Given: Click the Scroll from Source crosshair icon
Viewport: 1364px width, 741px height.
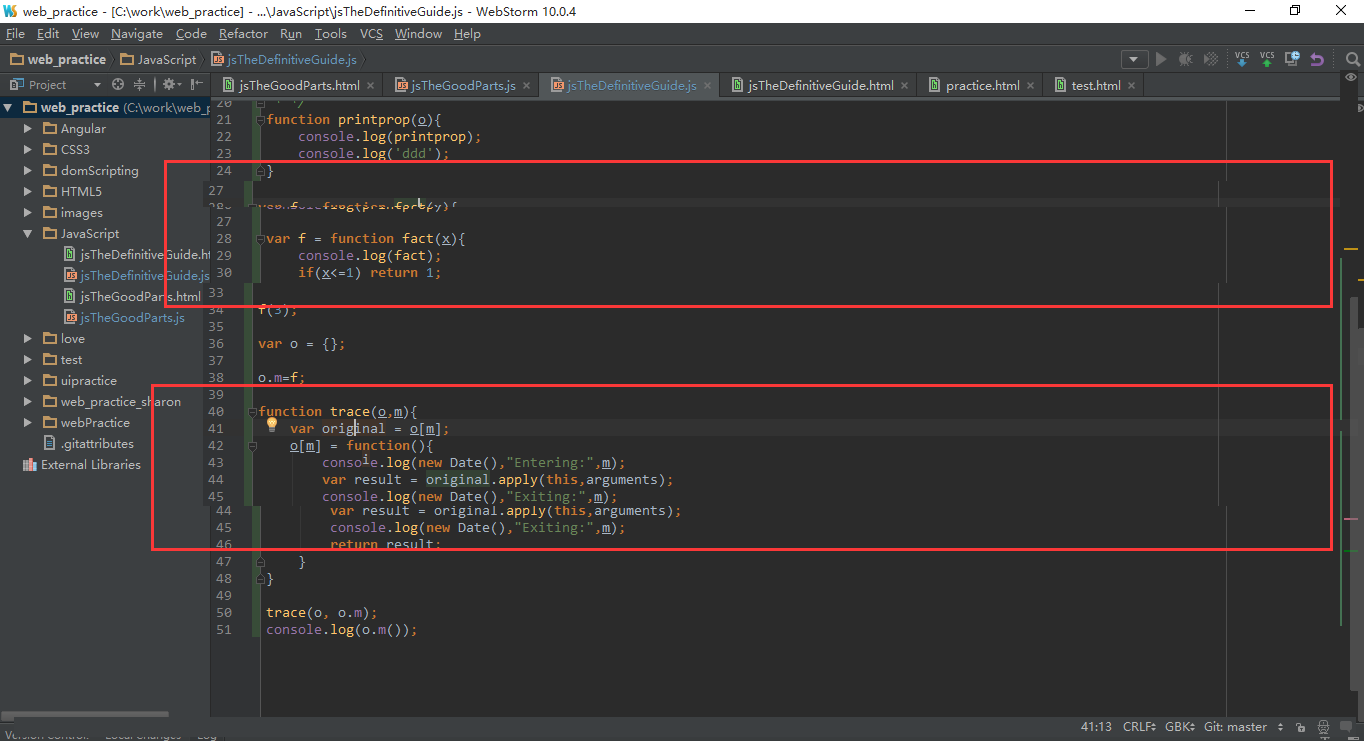Looking at the screenshot, I should 118,84.
